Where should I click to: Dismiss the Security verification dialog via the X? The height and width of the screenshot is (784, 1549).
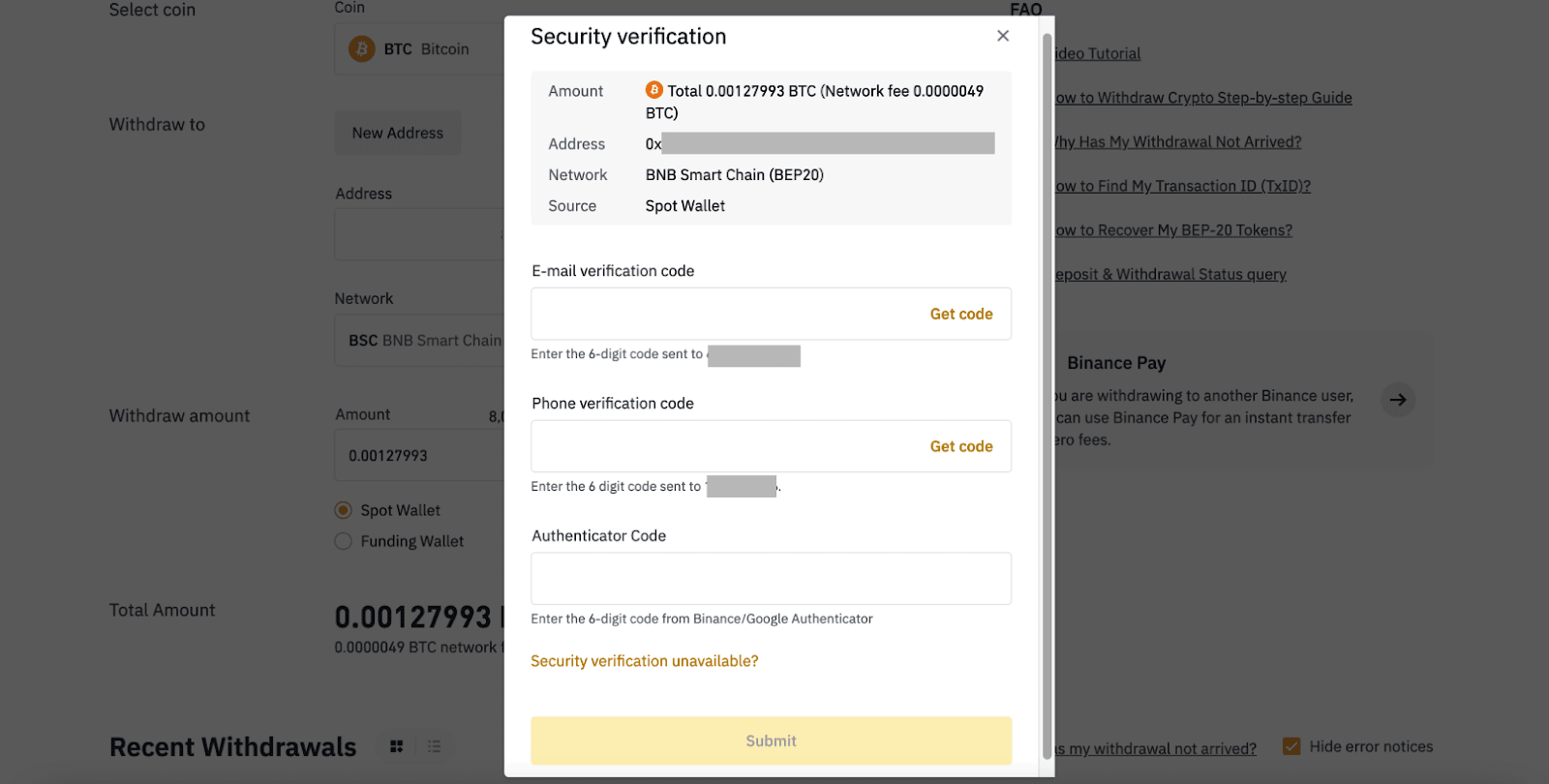(x=1003, y=35)
